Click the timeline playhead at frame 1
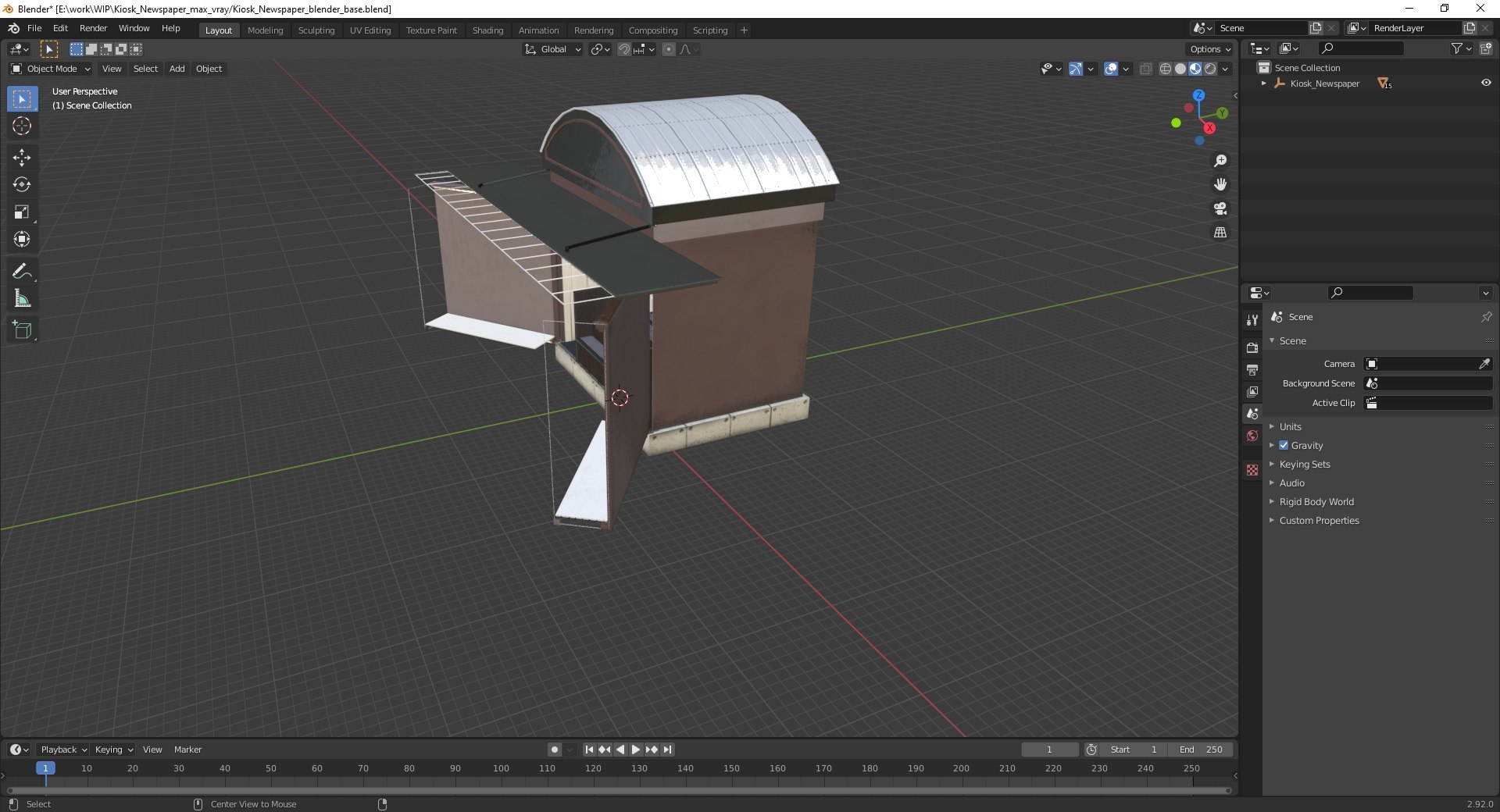 [x=45, y=769]
